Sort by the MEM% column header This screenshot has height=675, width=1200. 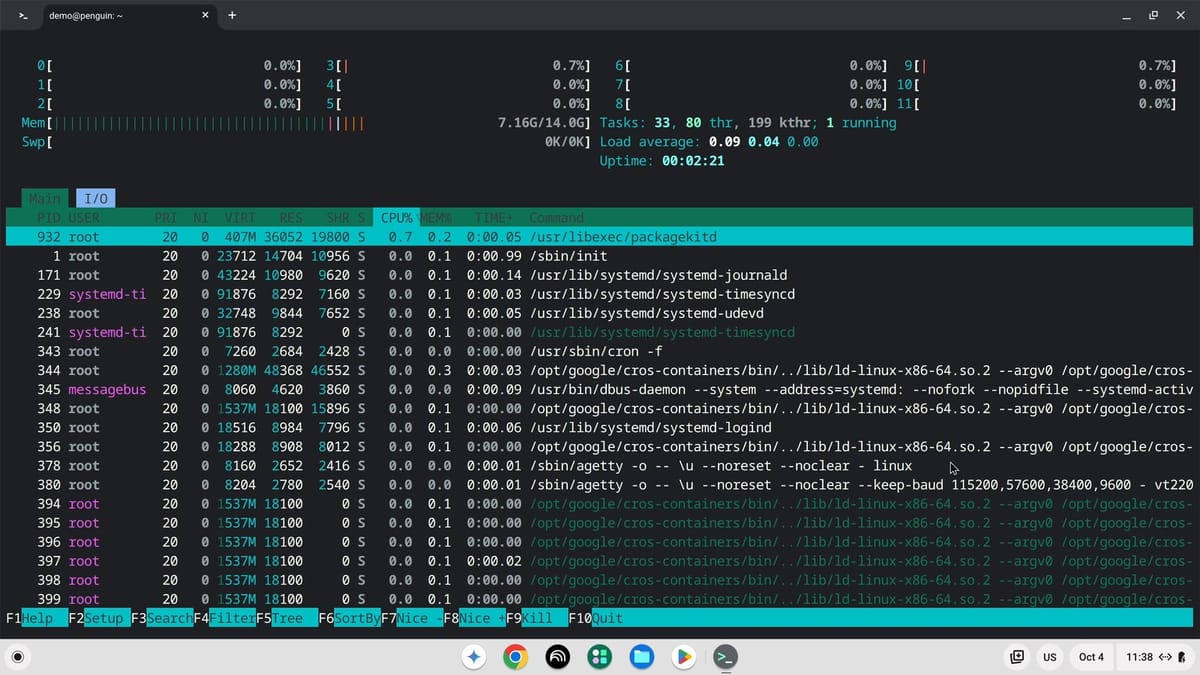tap(435, 217)
